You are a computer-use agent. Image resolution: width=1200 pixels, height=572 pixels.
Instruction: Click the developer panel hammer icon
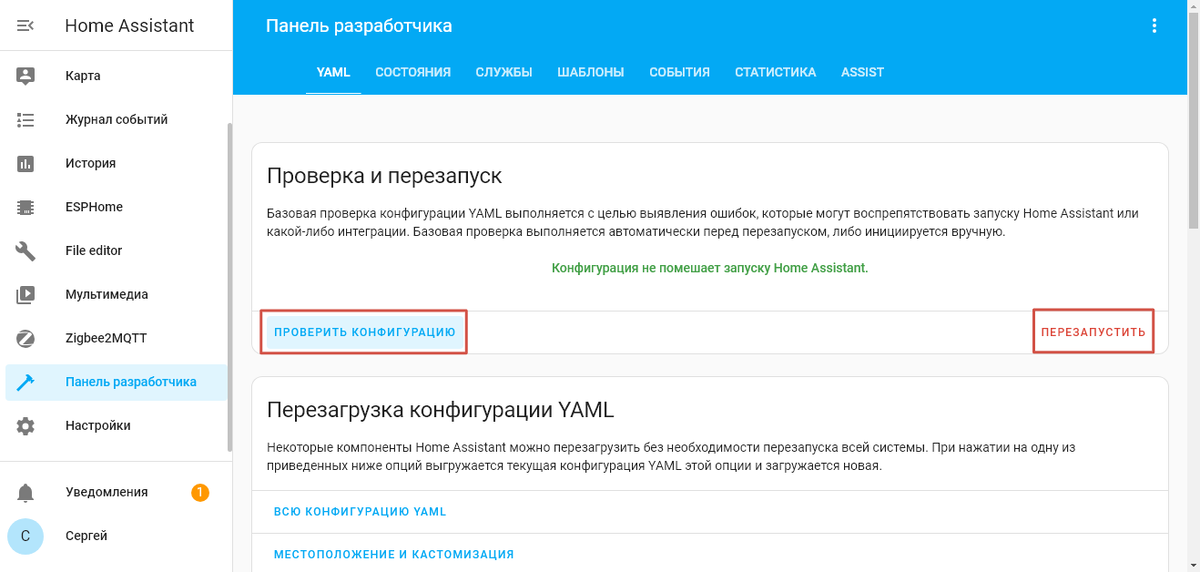point(26,382)
